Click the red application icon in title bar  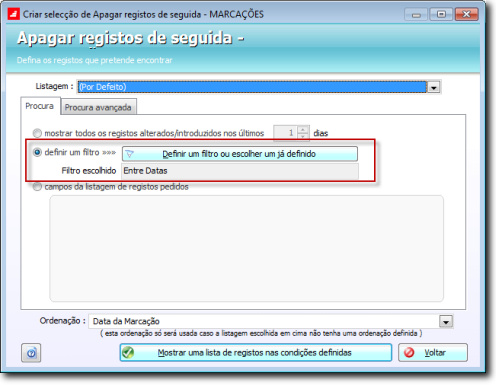pyautogui.click(x=14, y=14)
